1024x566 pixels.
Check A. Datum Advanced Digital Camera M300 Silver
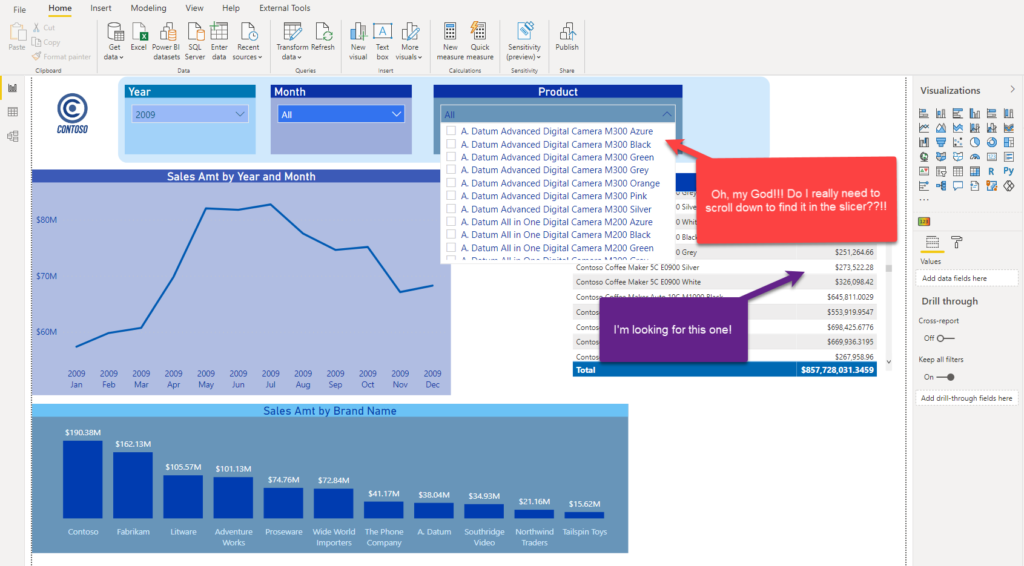[451, 209]
